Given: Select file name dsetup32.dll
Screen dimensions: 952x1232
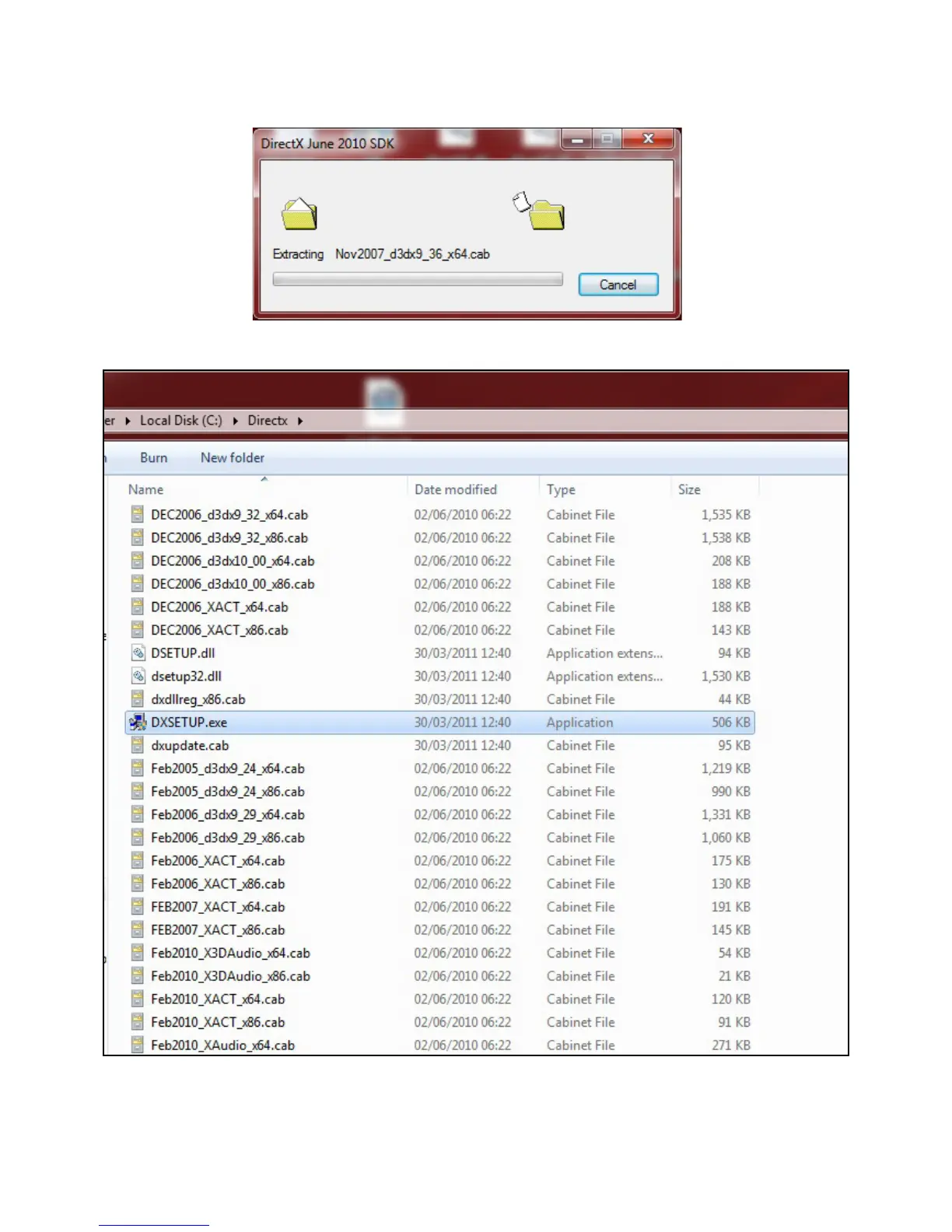Looking at the screenshot, I should click(x=186, y=677).
